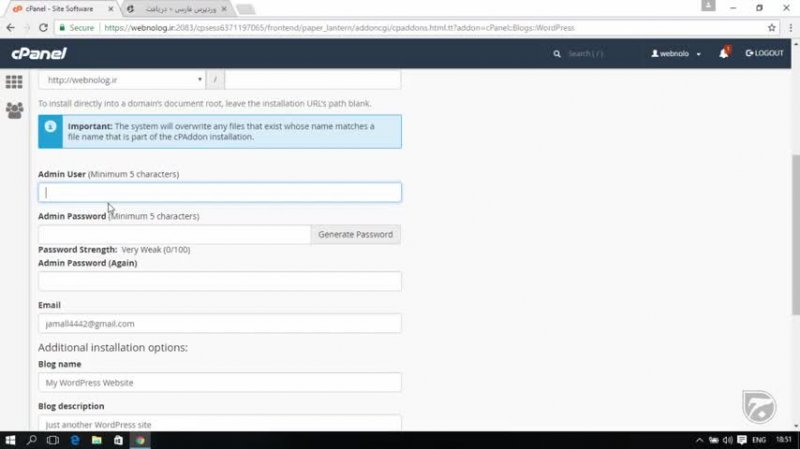
Task: Bookmark this page with star icon
Action: (x=771, y=28)
